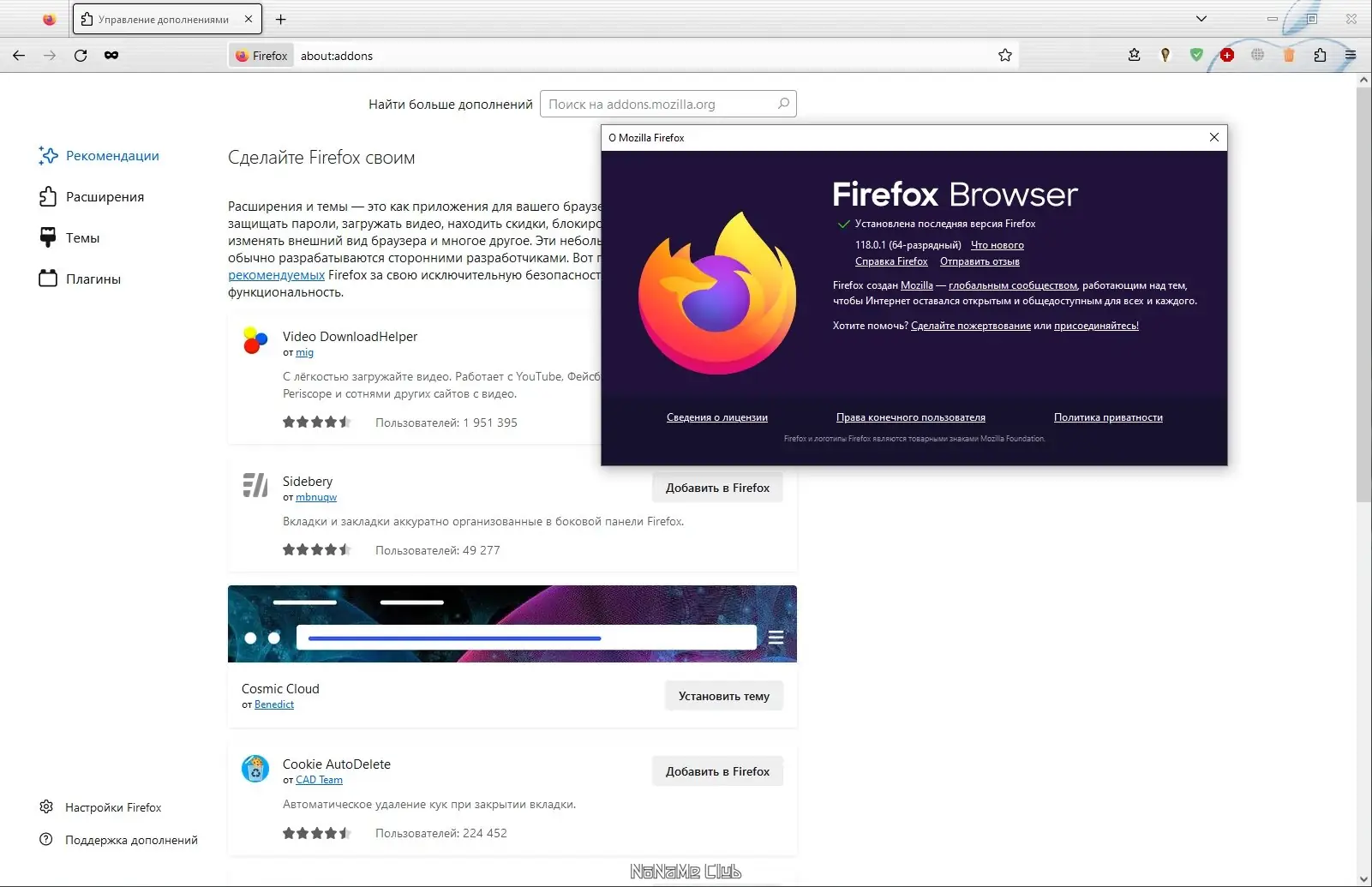Viewport: 1372px width, 887px height.
Task: Open the Extensions puzzle-piece toolbar button
Action: [1320, 56]
